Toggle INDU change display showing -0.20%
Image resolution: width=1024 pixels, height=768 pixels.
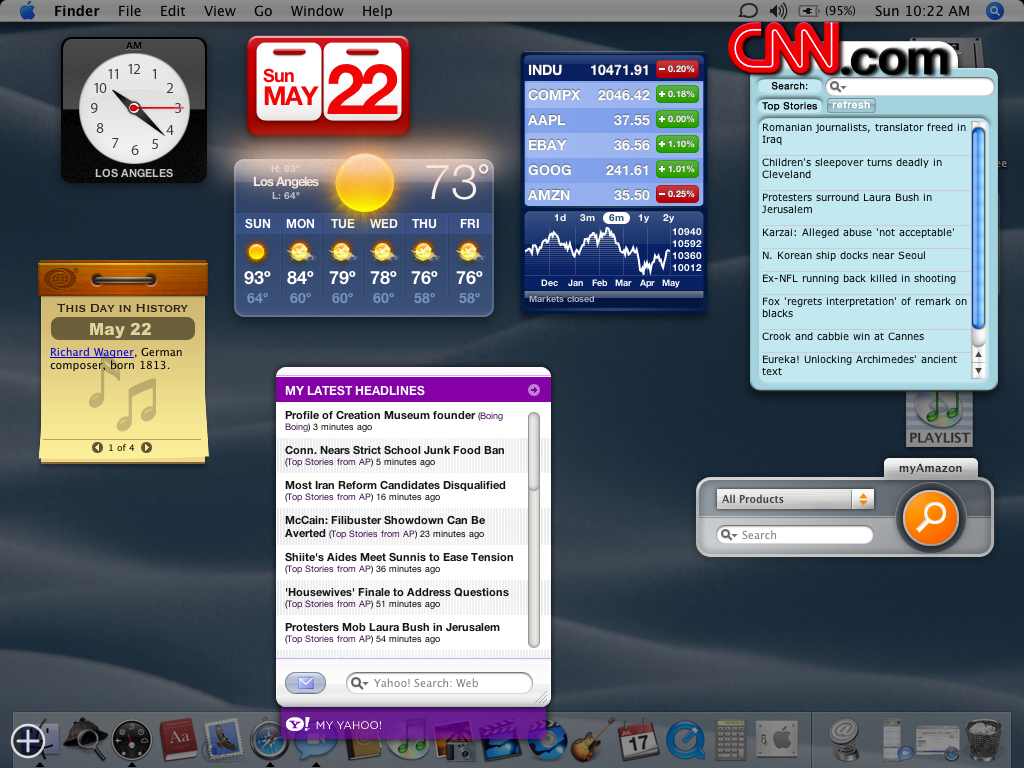677,69
